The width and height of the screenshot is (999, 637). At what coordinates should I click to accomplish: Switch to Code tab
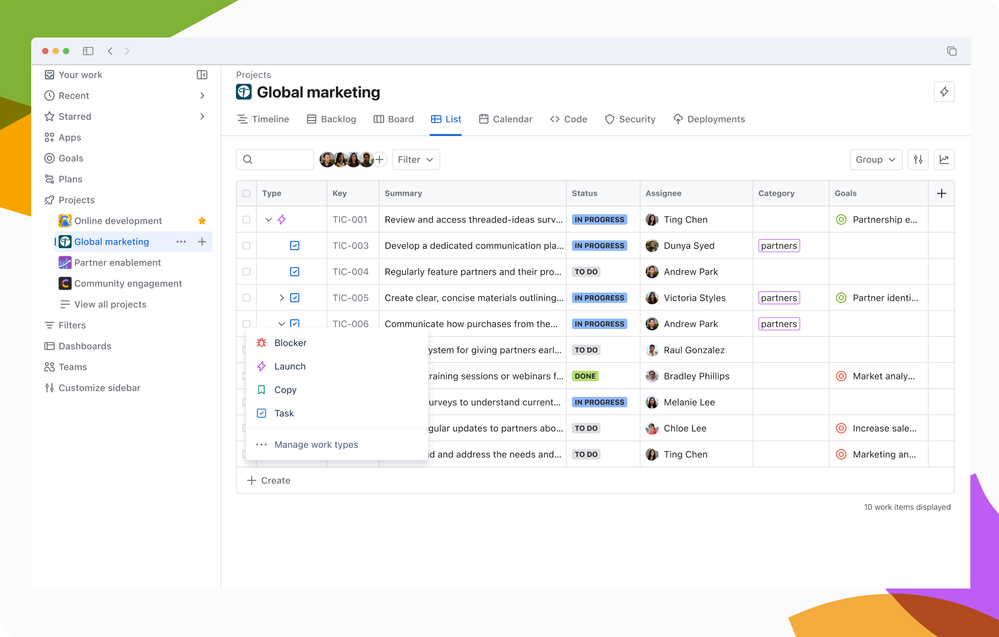point(568,119)
